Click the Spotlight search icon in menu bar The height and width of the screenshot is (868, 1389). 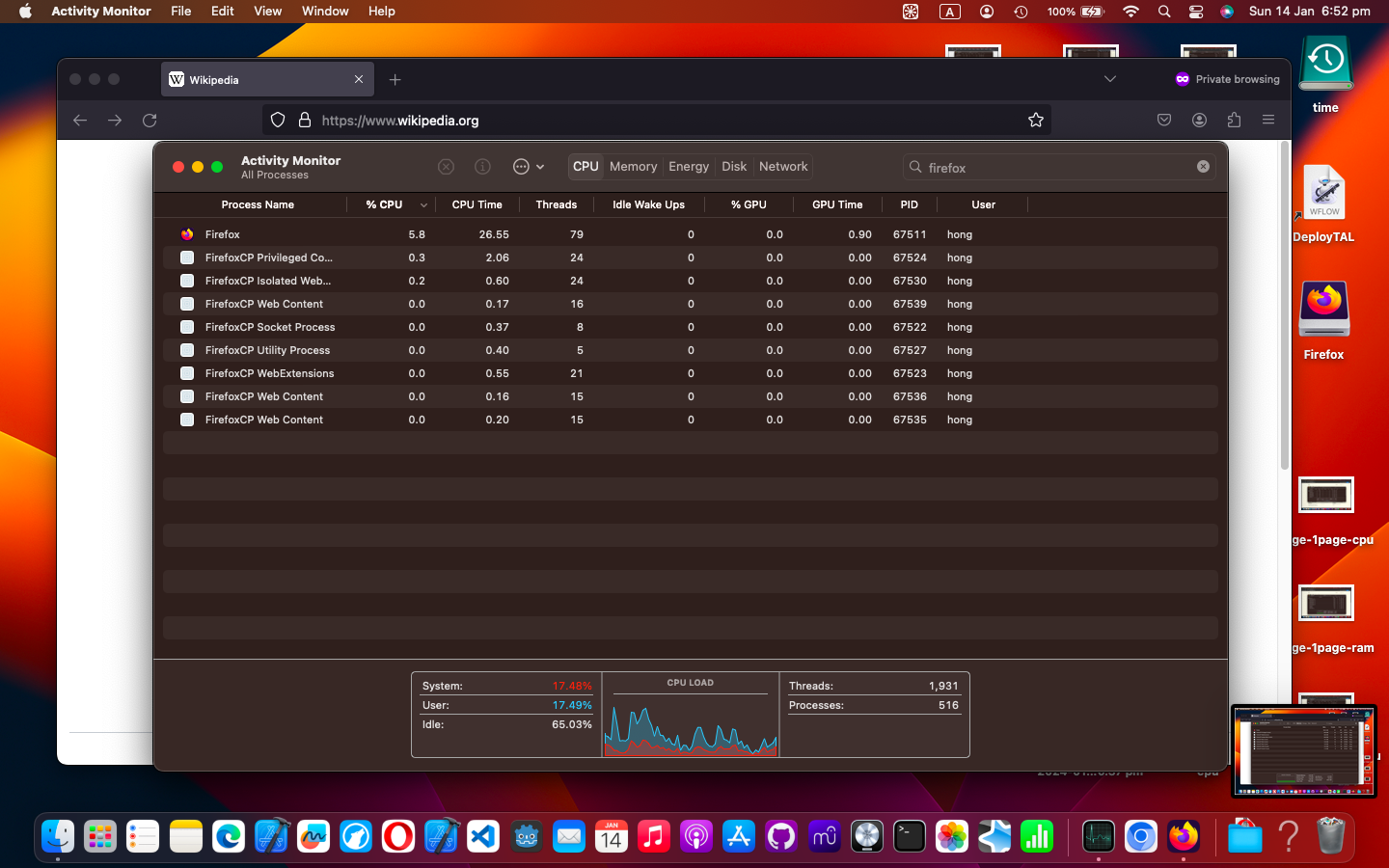[1164, 12]
